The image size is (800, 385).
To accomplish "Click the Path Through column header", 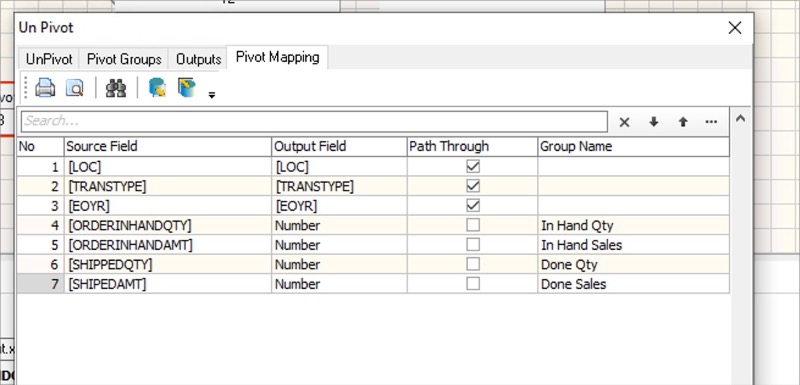I will point(472,146).
